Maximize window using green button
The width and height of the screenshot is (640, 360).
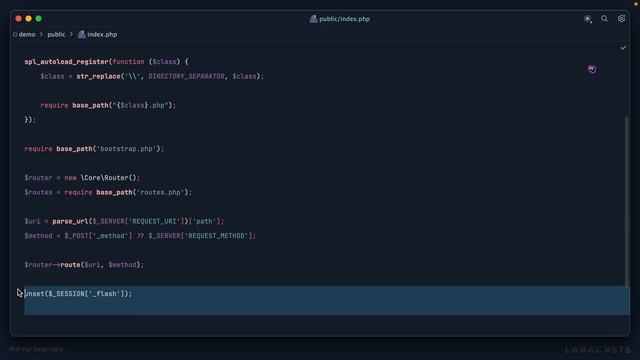[38, 19]
